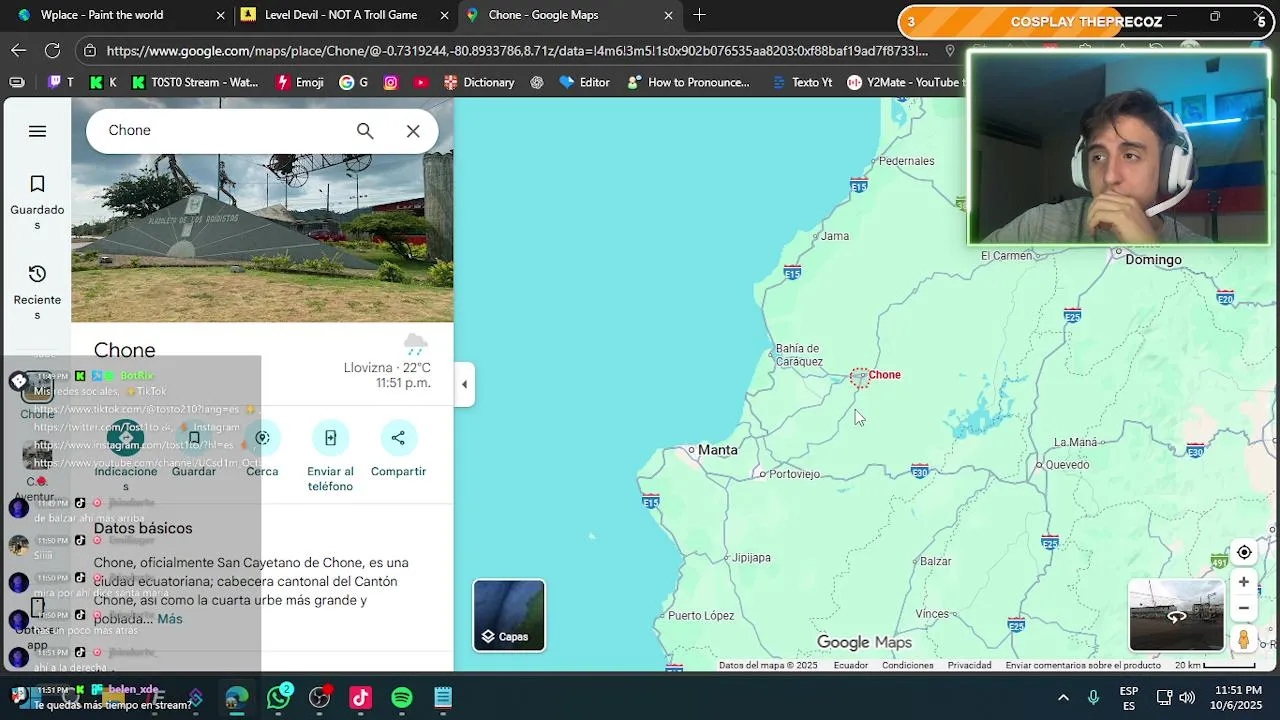The width and height of the screenshot is (1280, 720).
Task: Click the Manta city label on map
Action: pos(717,450)
